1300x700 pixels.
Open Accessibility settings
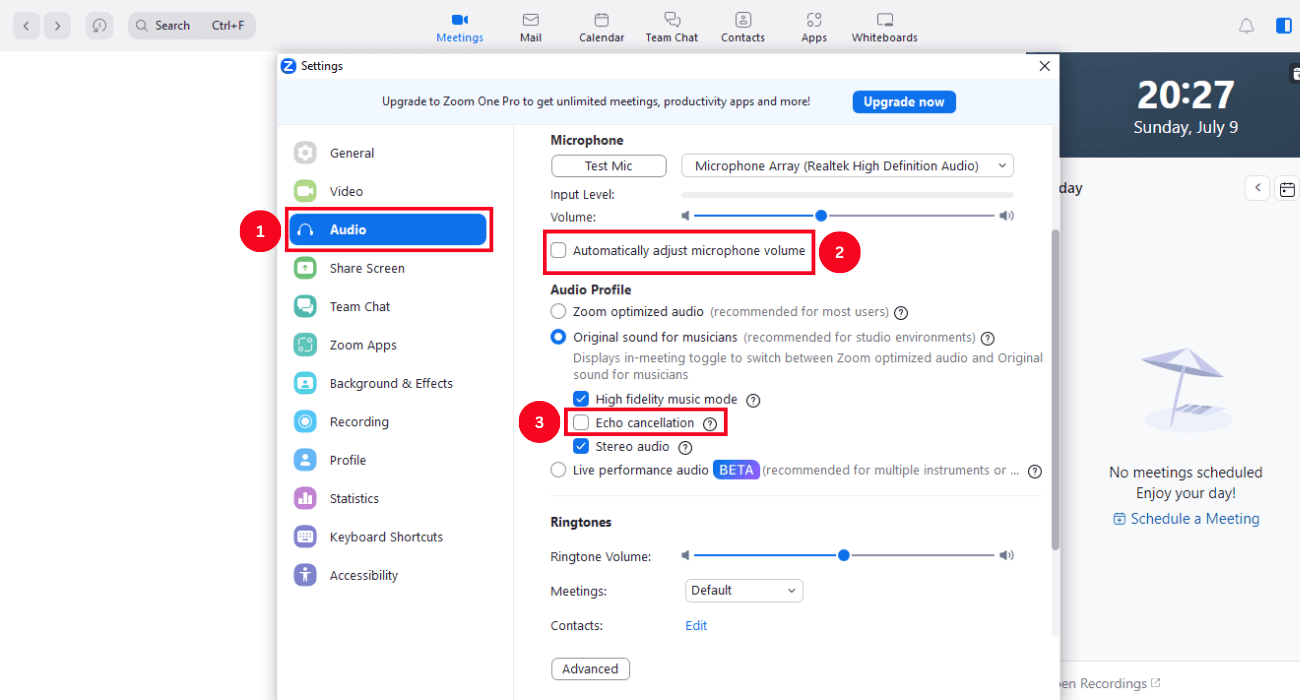(x=387, y=575)
